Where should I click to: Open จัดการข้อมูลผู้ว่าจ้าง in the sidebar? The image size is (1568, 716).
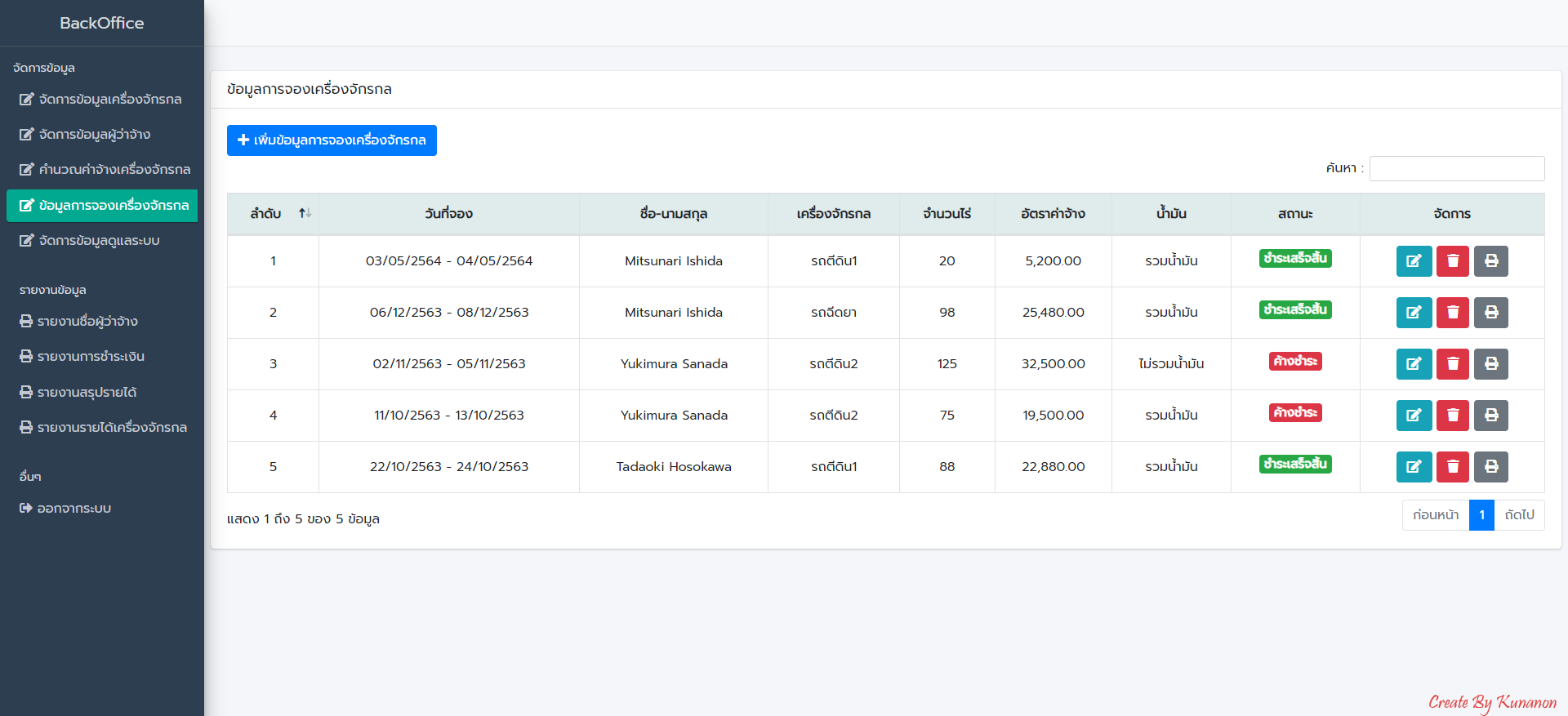tap(94, 135)
